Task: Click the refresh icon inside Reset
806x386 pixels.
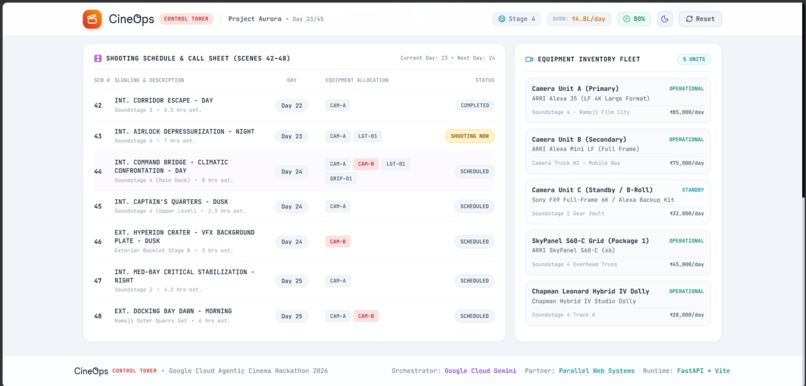Action: point(689,19)
